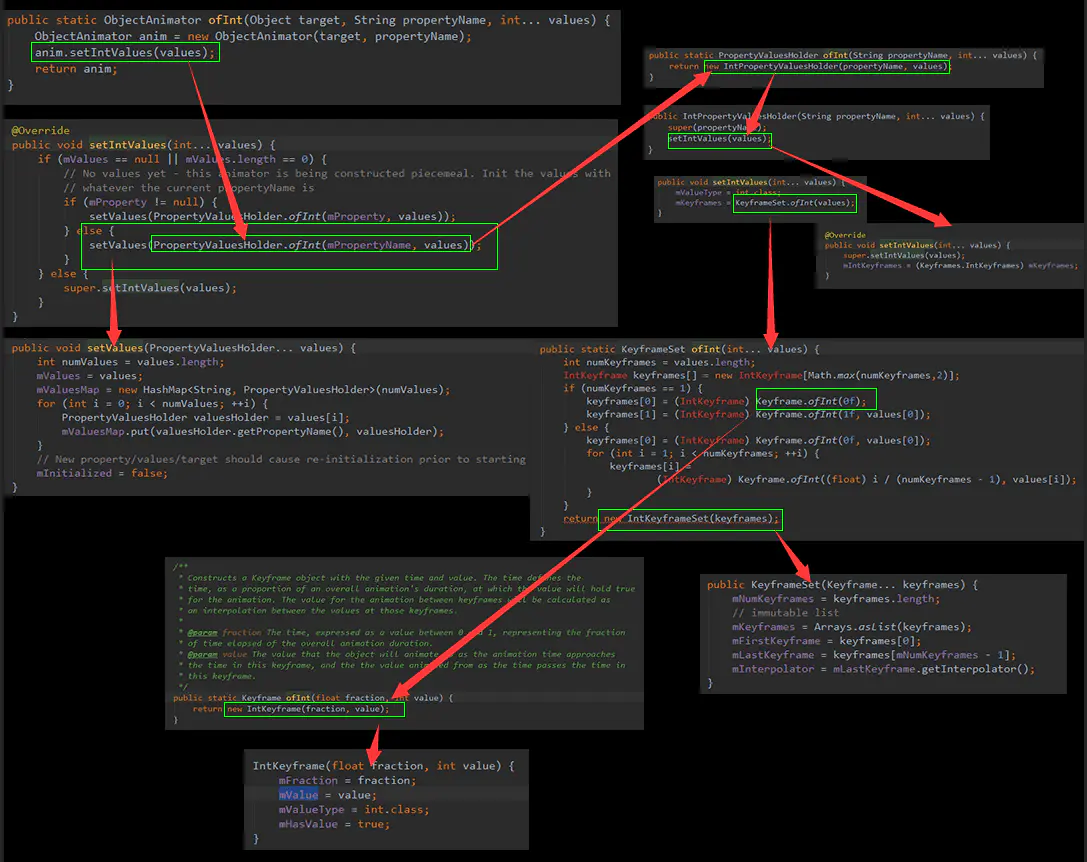Click 'int numValues = values.length;' line
This screenshot has width=1087, height=862.
(x=130, y=362)
